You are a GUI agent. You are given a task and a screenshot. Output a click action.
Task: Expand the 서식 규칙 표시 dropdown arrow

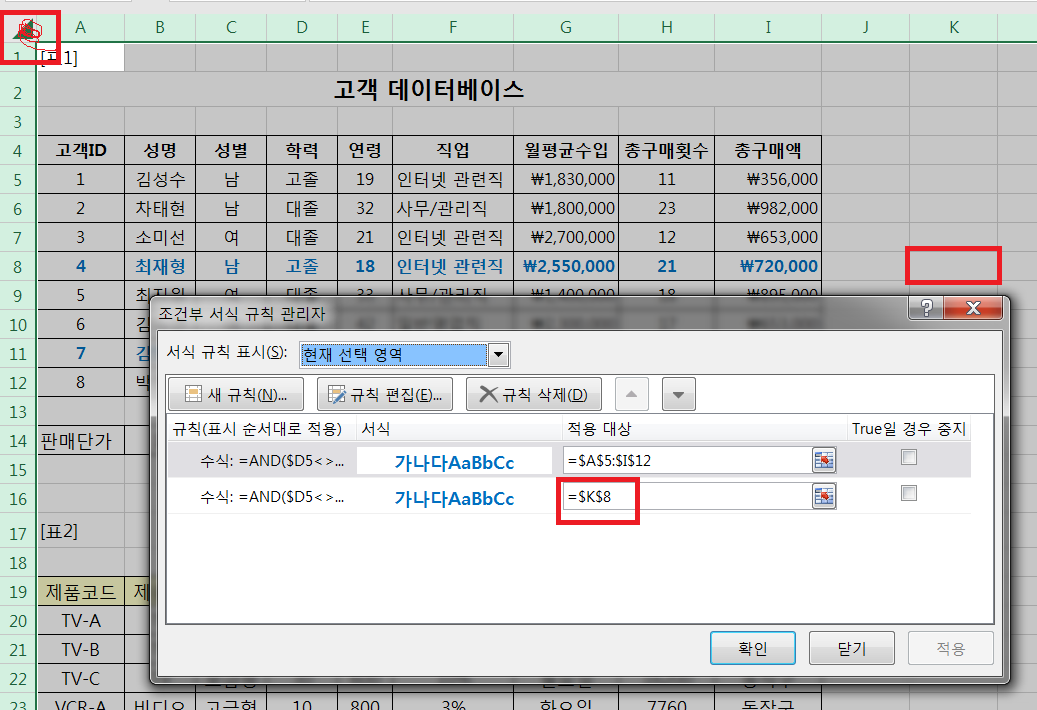pos(498,355)
